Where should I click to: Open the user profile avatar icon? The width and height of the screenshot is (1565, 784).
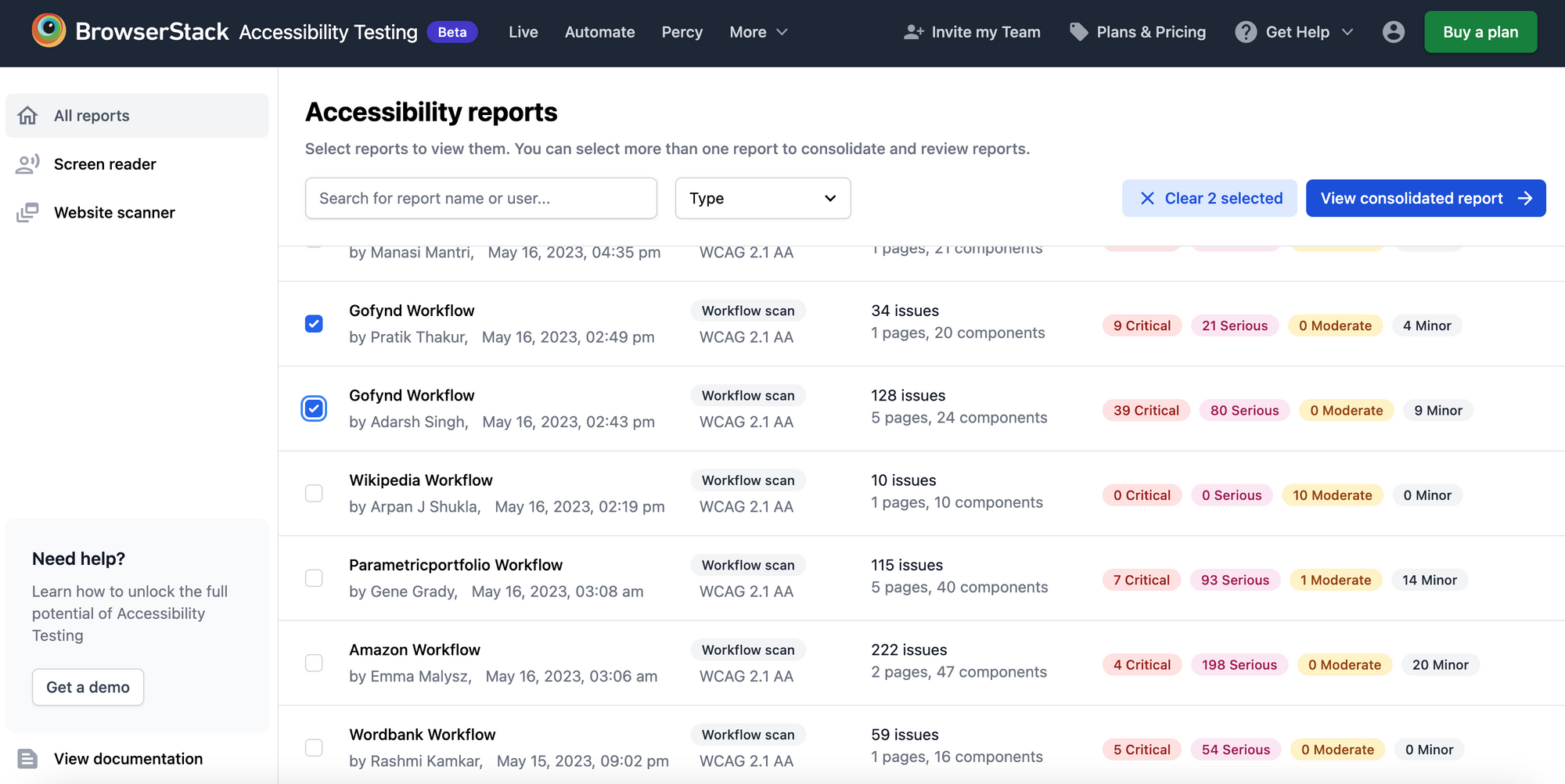(x=1394, y=32)
